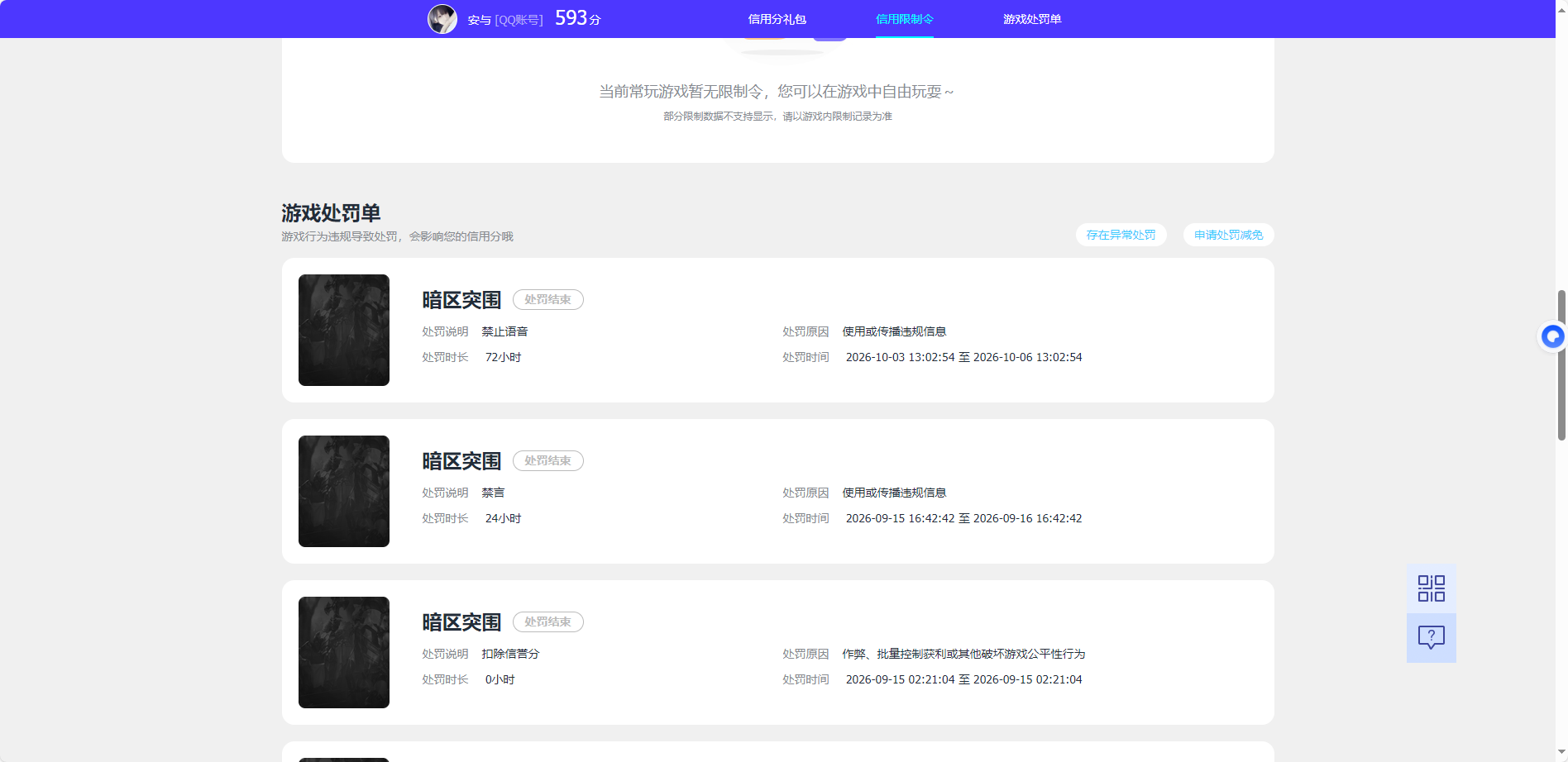Click the 72小时 duration value
Image resolution: width=1568 pixels, height=762 pixels.
point(503,357)
